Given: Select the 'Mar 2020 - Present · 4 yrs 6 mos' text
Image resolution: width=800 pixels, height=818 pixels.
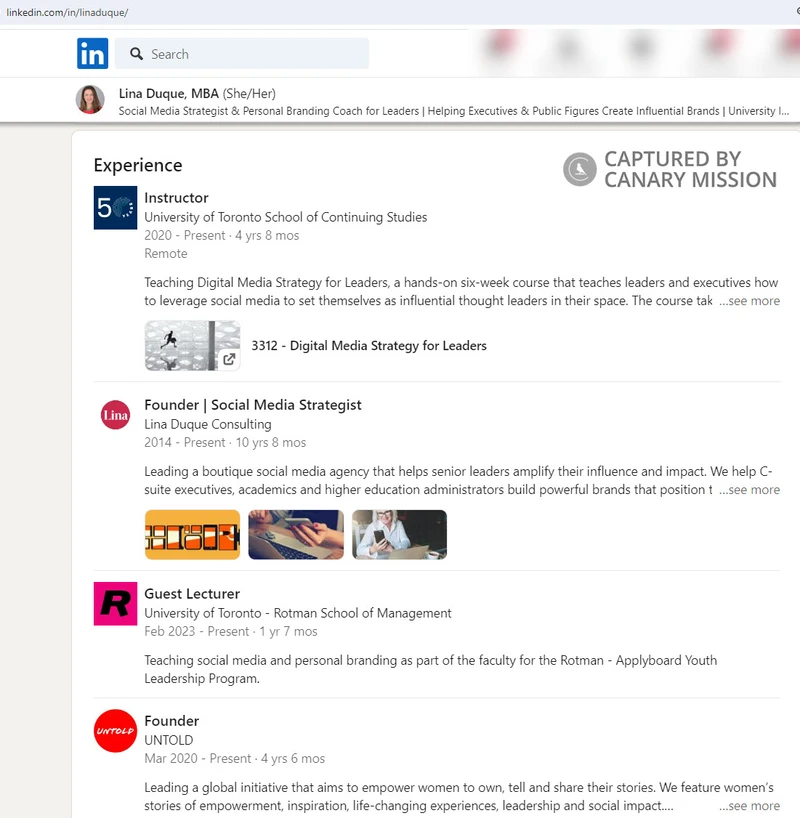Looking at the screenshot, I should pyautogui.click(x=234, y=759).
